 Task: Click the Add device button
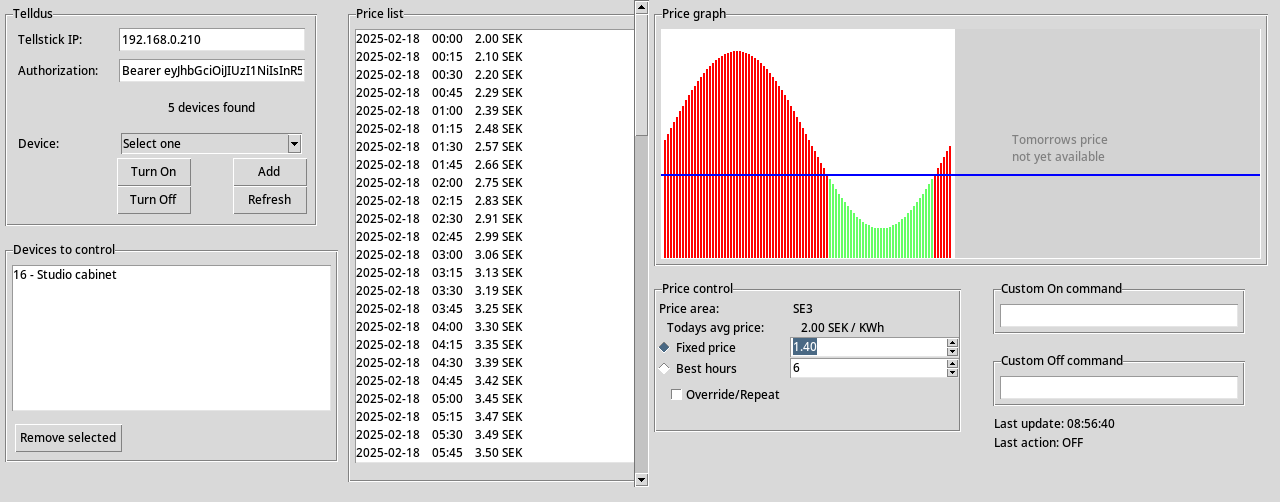coord(269,171)
